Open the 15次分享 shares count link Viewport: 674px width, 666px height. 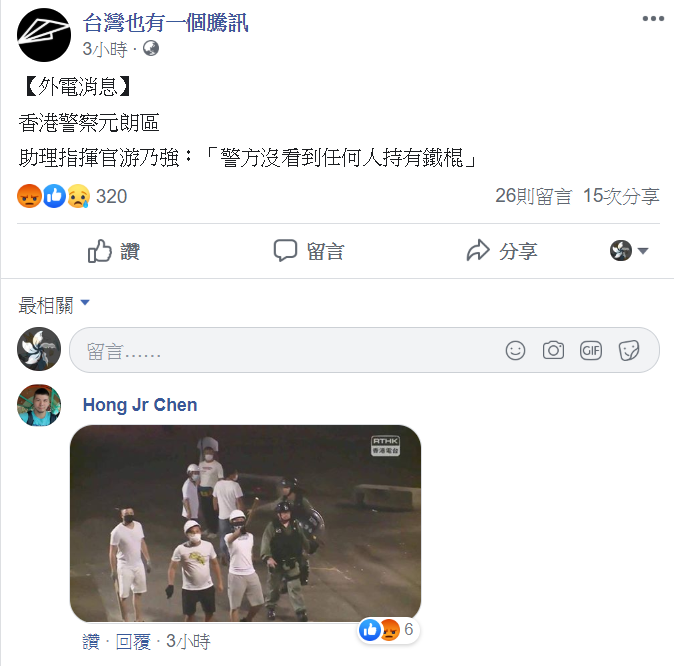pyautogui.click(x=621, y=196)
